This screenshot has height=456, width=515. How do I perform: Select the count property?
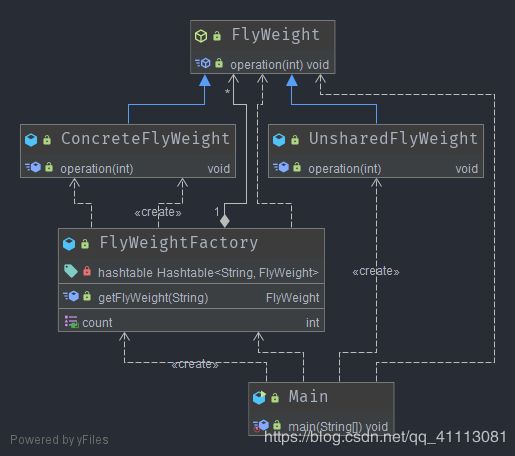click(x=97, y=323)
